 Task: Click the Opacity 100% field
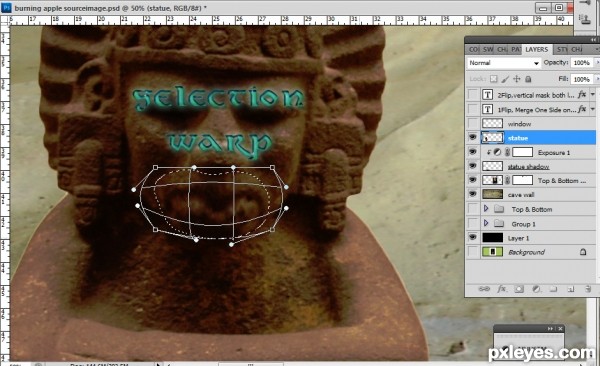pyautogui.click(x=582, y=62)
